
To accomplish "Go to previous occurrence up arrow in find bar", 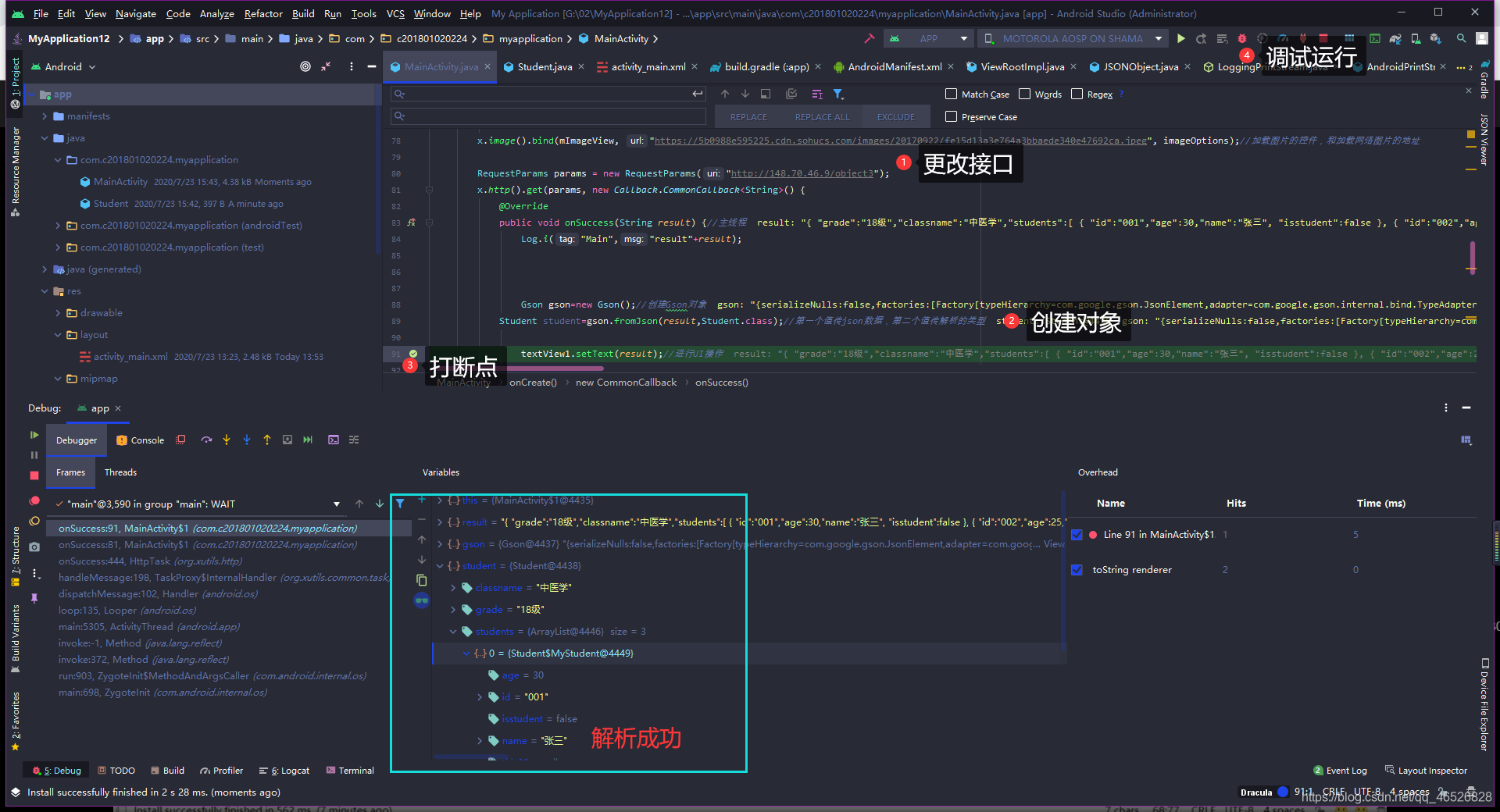I will click(725, 94).
